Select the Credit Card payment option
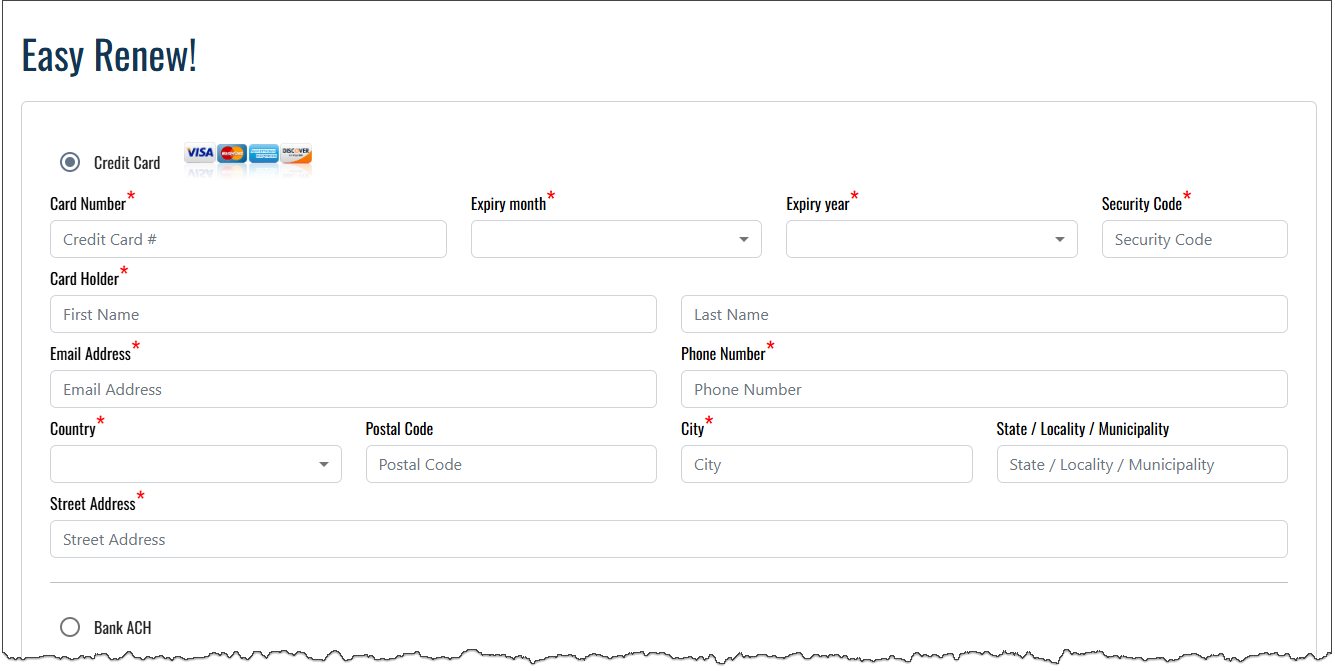This screenshot has height=671, width=1335. point(70,162)
